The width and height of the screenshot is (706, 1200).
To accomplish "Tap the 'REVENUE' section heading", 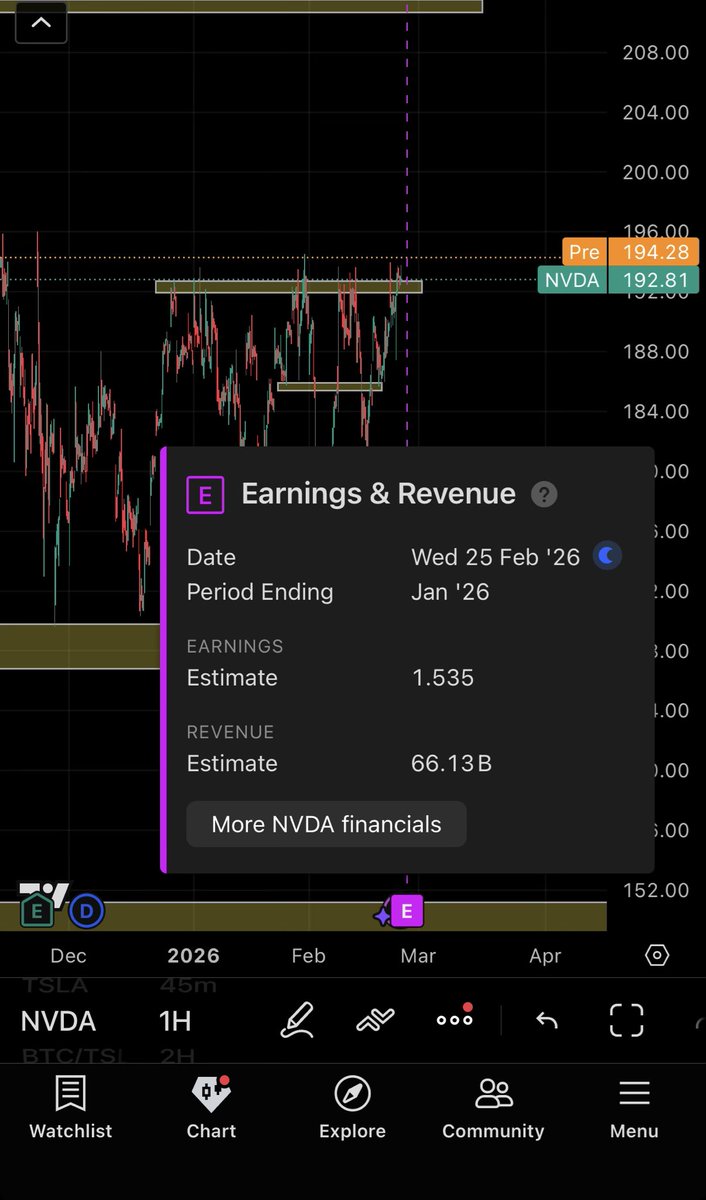I will [230, 732].
